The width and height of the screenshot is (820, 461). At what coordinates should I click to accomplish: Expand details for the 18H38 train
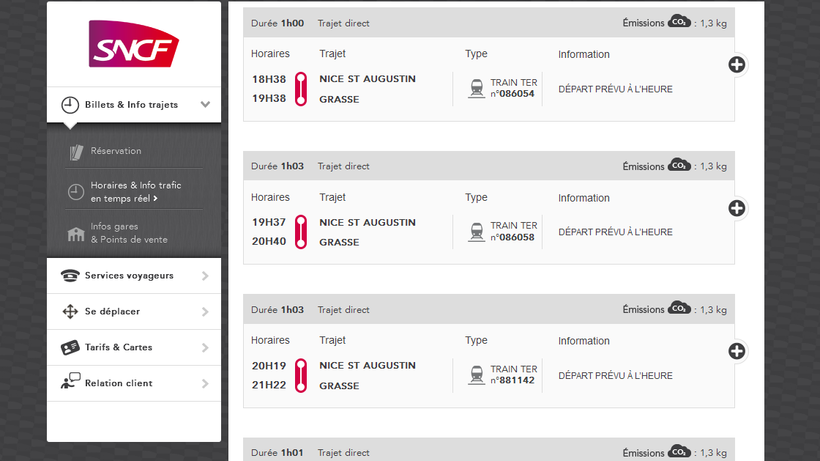tap(737, 65)
